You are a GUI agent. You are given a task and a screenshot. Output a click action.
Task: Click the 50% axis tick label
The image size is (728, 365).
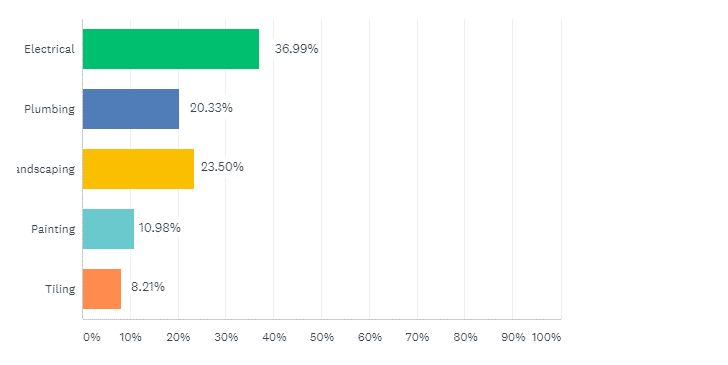[322, 337]
